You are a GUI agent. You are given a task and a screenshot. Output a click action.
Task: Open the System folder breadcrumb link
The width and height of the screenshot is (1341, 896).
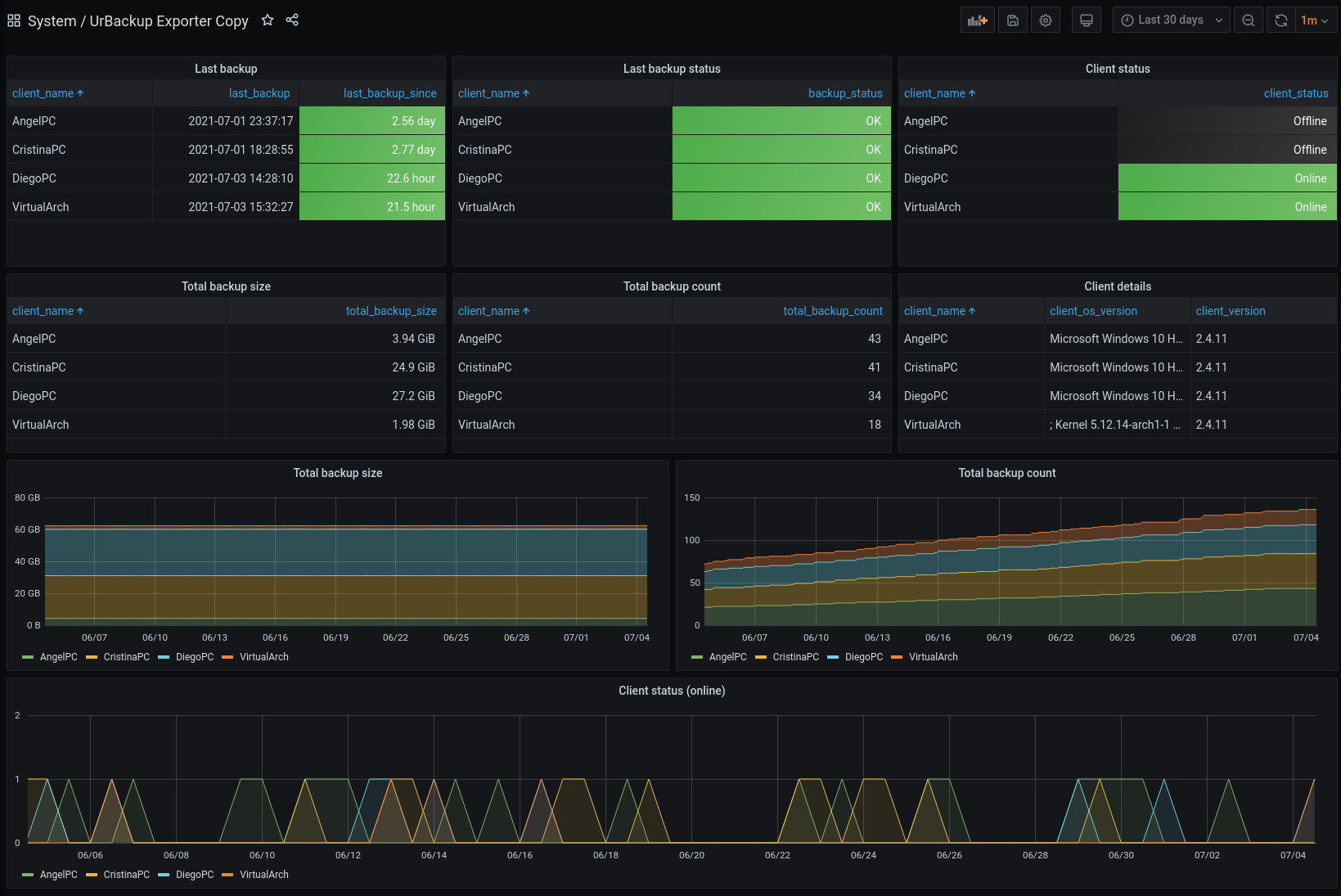click(x=52, y=21)
